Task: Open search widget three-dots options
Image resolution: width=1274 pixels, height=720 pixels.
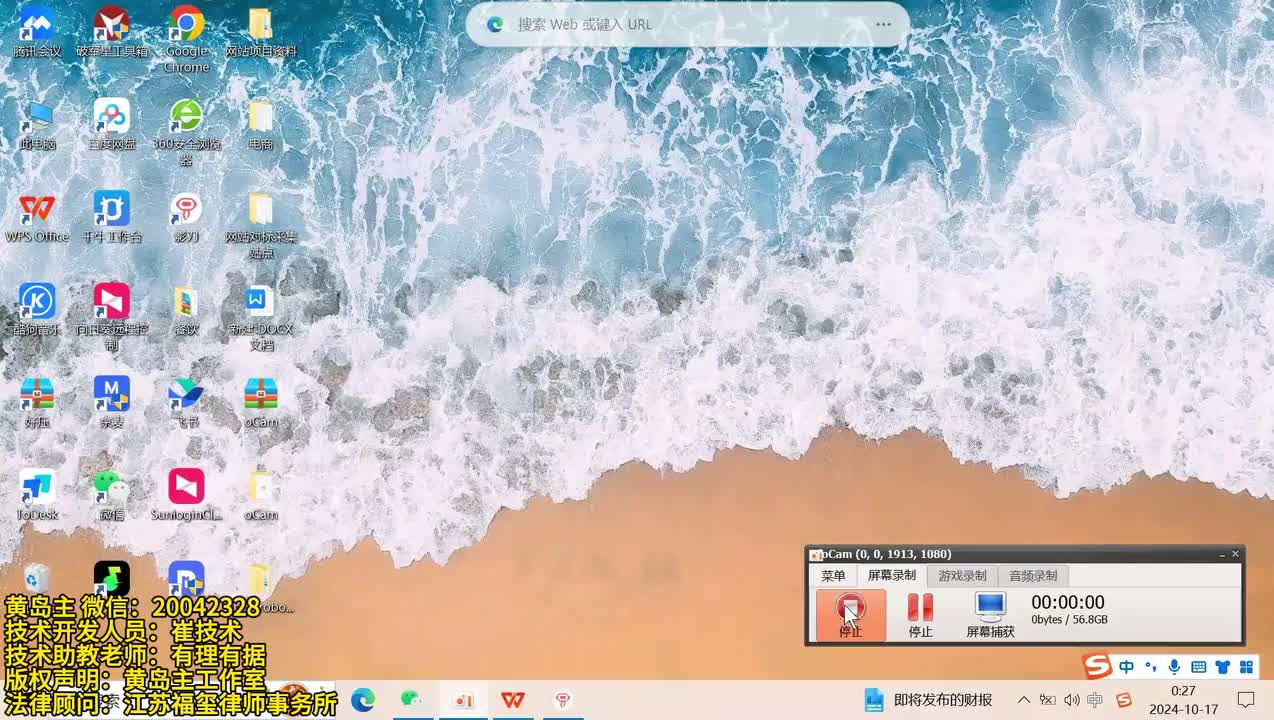Action: 883,24
